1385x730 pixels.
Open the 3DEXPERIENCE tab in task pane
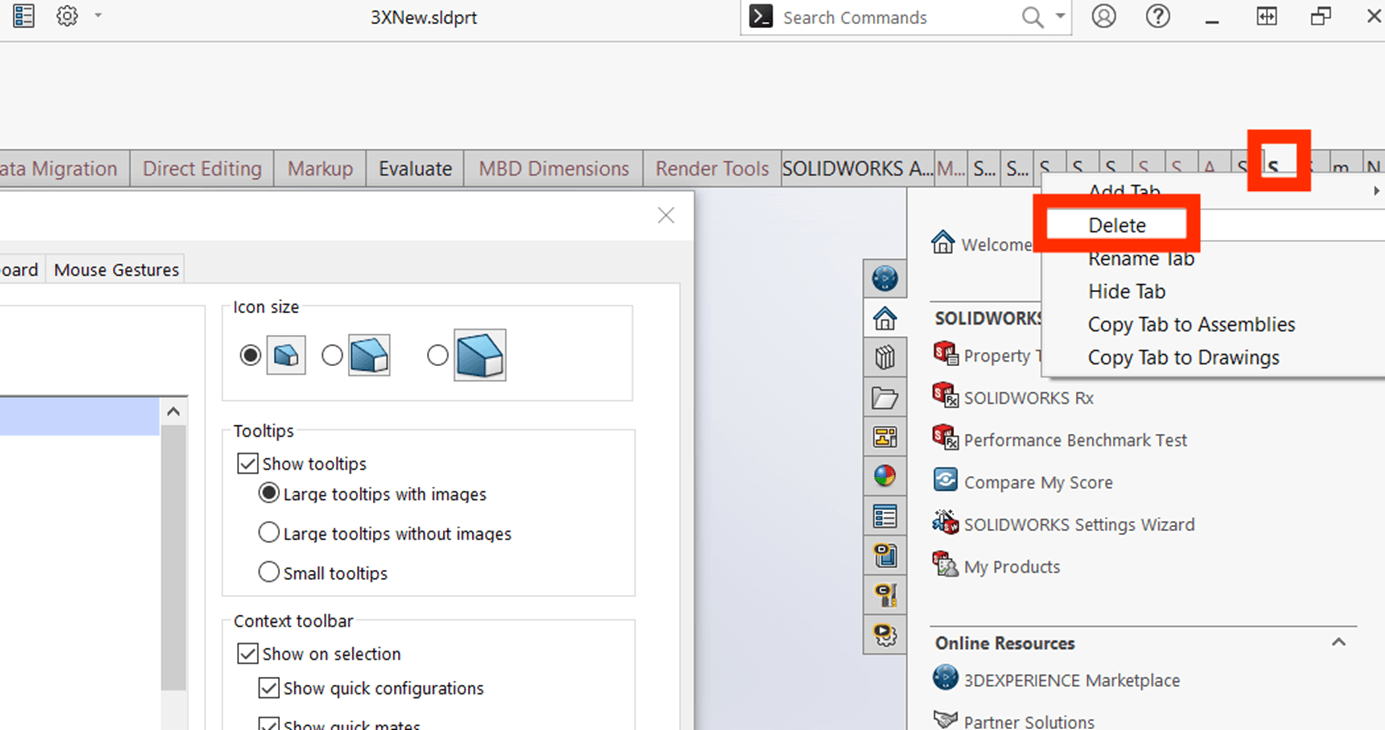[x=885, y=278]
